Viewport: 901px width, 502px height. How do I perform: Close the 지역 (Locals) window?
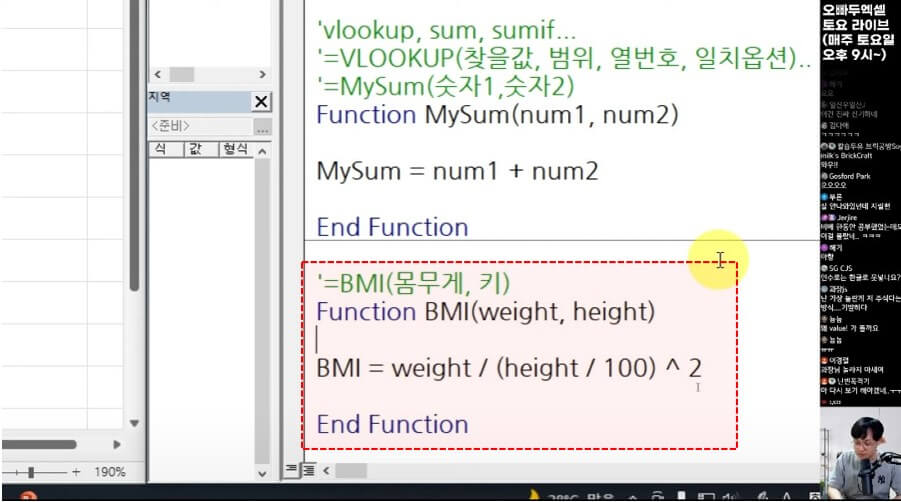click(261, 102)
